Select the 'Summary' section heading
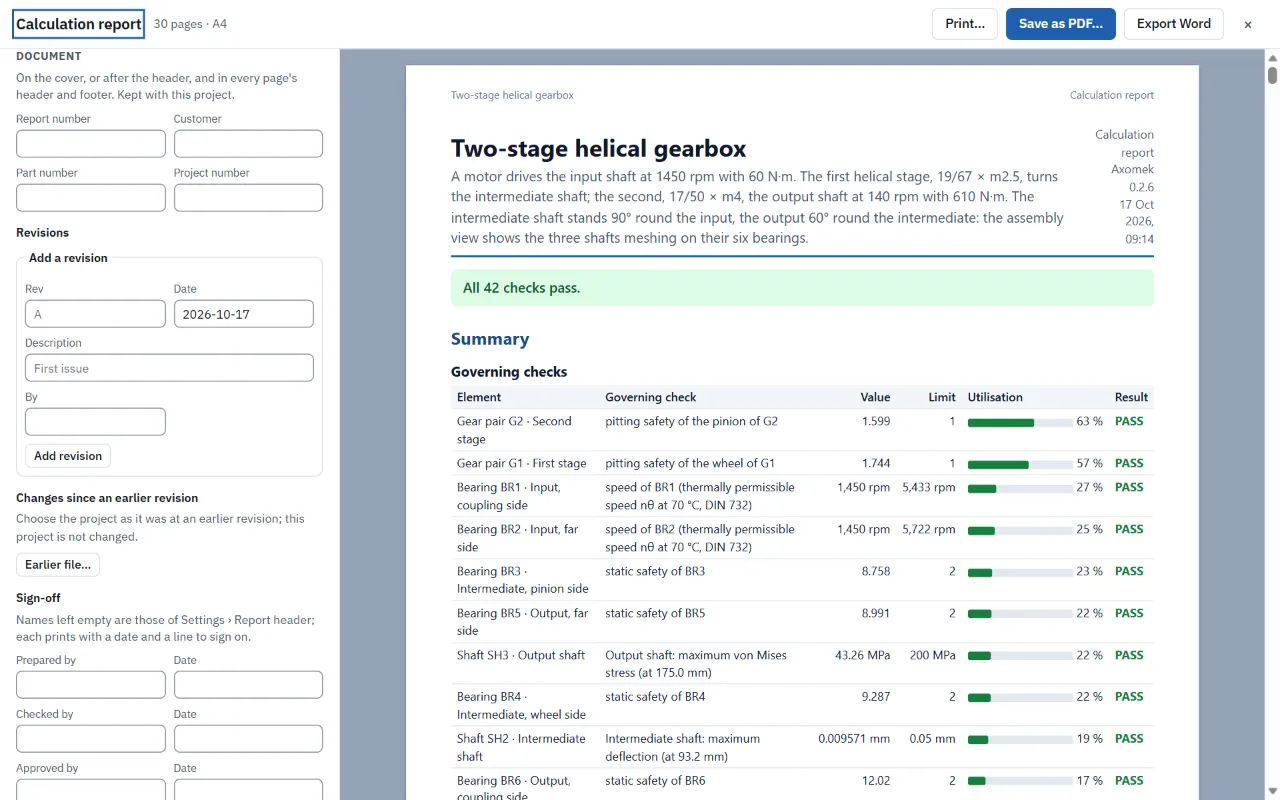The height and width of the screenshot is (800, 1280). 490,339
